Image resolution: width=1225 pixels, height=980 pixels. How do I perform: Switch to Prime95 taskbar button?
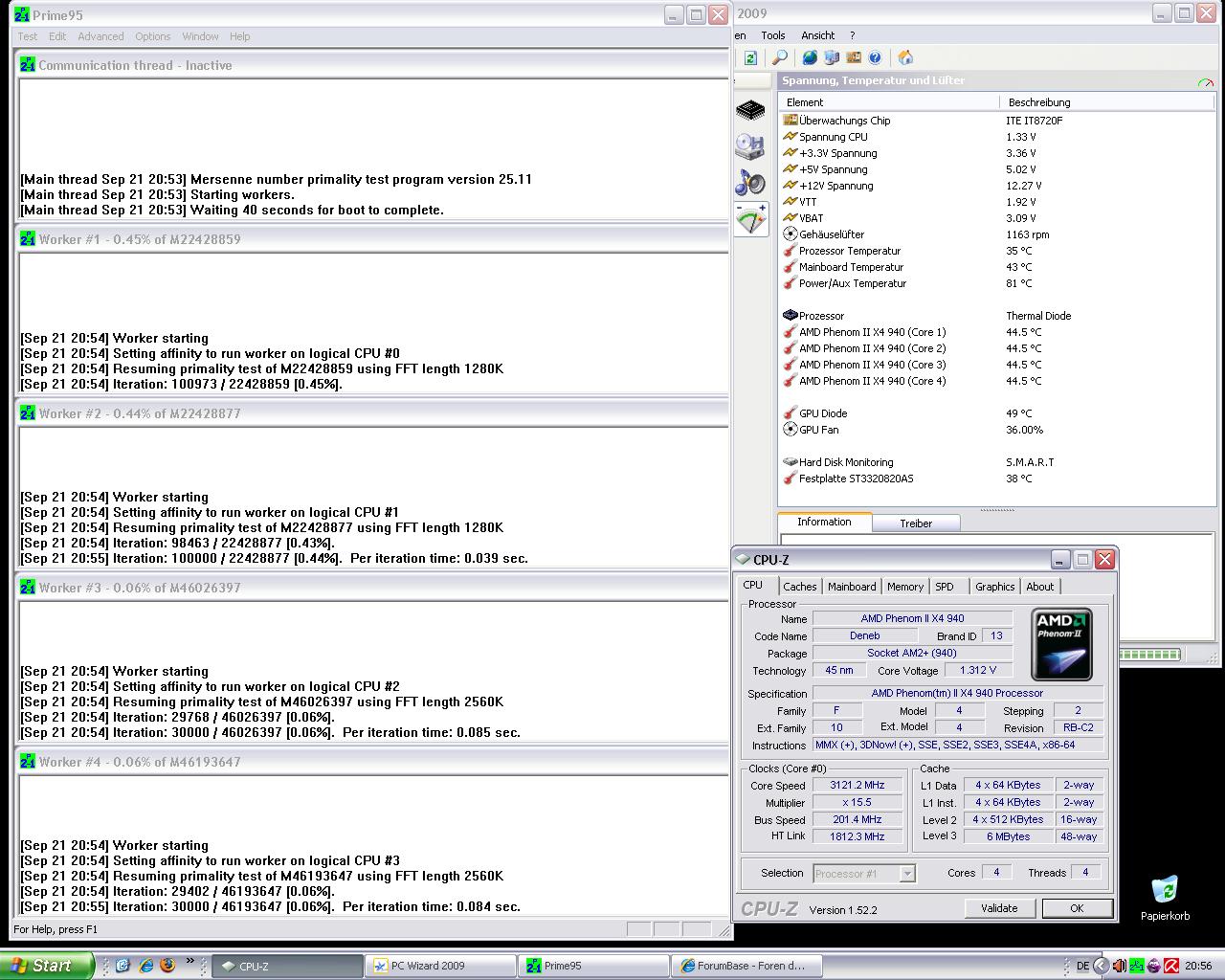(x=593, y=966)
